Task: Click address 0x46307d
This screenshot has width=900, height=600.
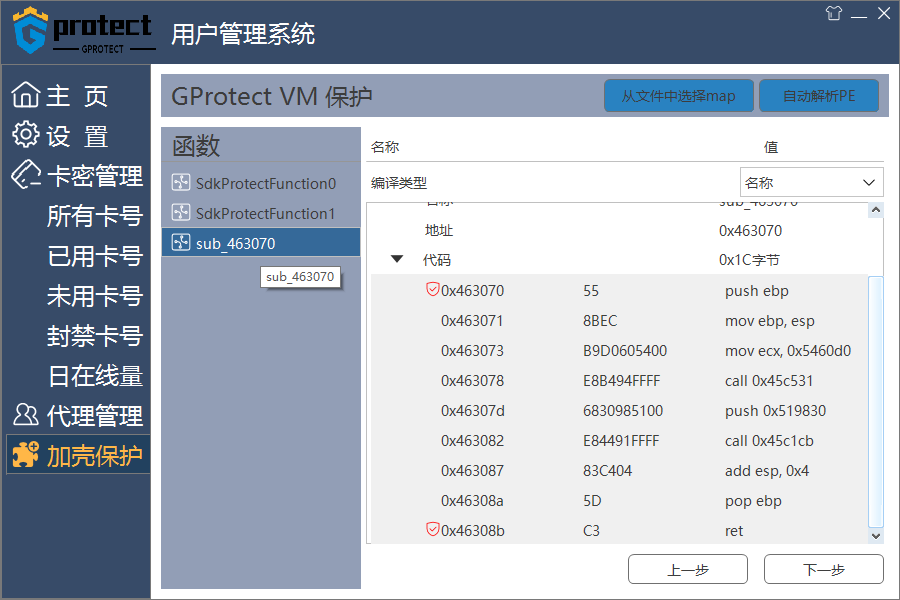Action: pyautogui.click(x=472, y=410)
